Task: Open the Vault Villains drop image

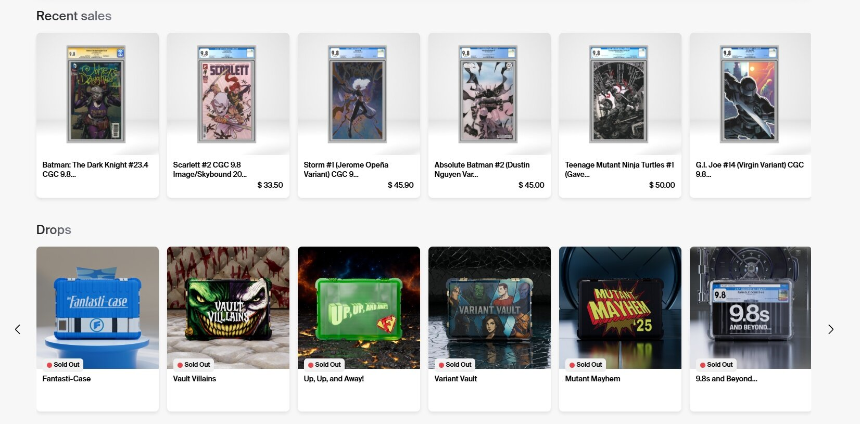Action: click(x=228, y=308)
